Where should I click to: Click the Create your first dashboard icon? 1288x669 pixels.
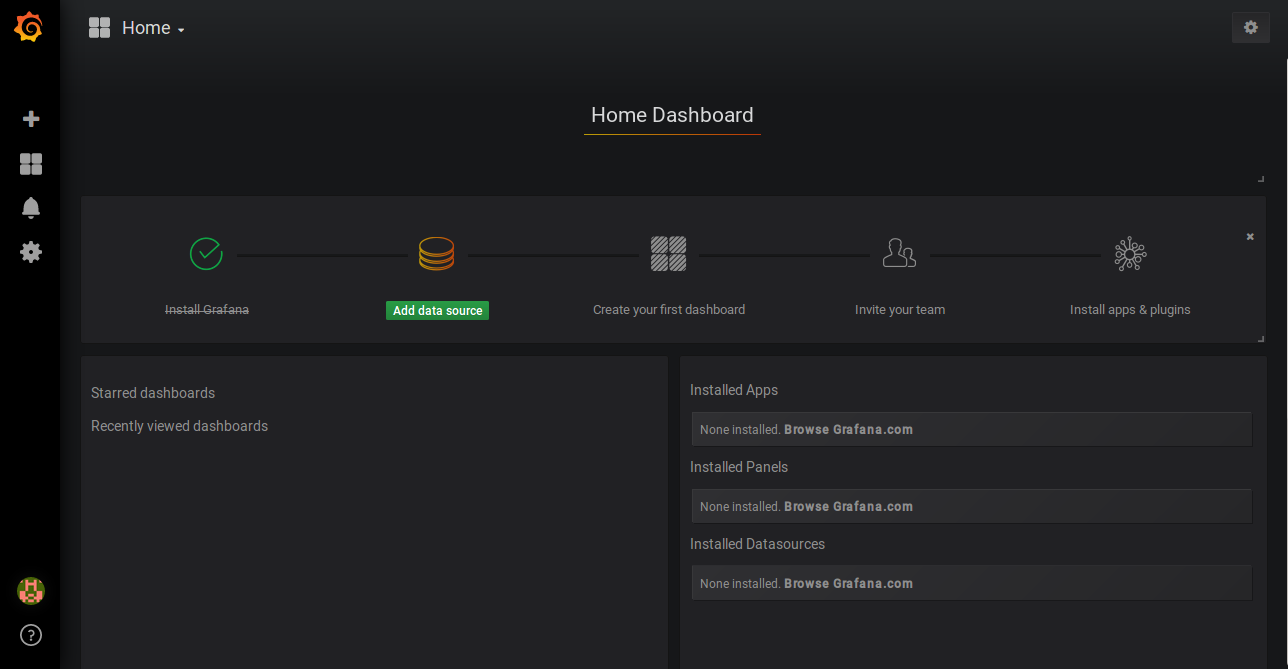coord(668,254)
